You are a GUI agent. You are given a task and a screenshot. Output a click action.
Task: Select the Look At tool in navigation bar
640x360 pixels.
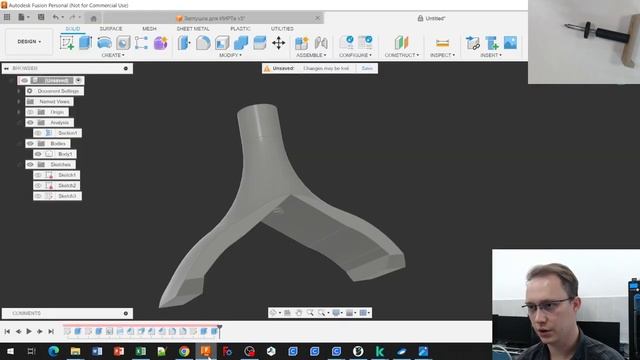[x=287, y=313]
